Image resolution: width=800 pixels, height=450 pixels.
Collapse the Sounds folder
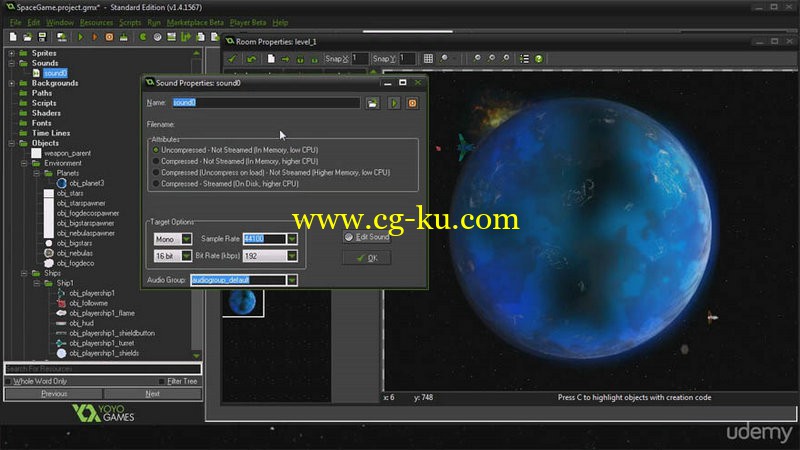11,63
